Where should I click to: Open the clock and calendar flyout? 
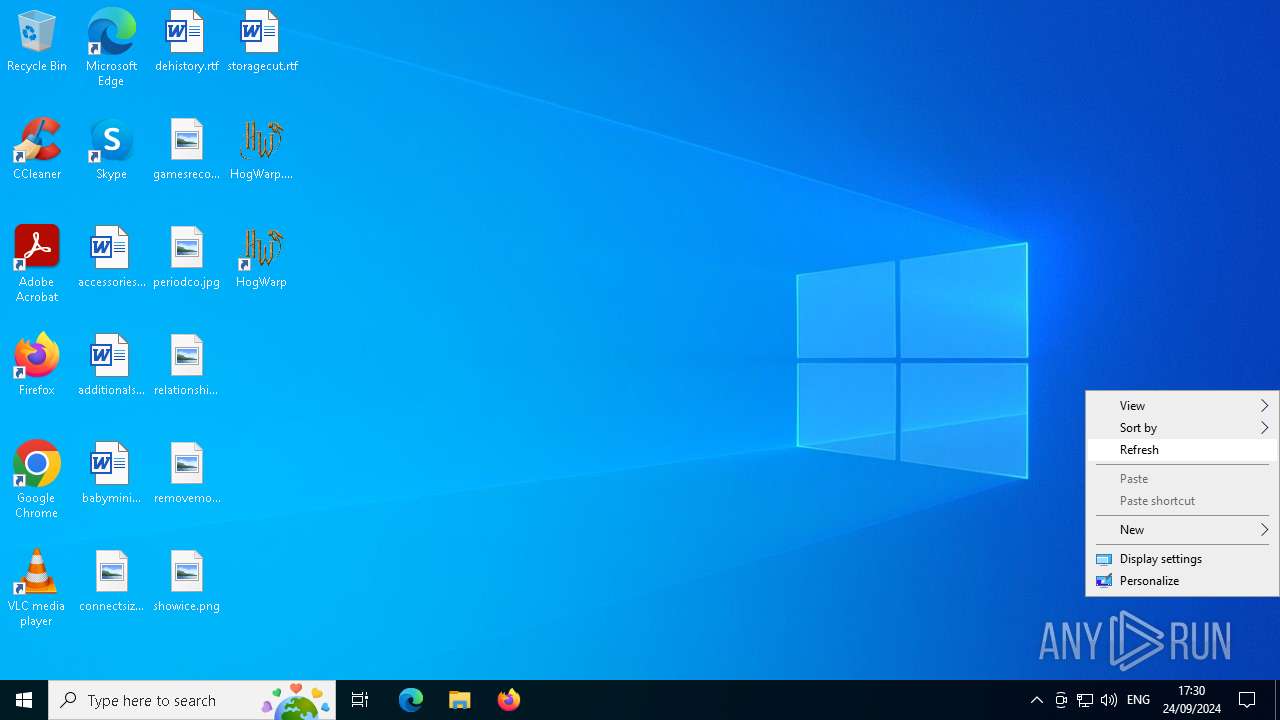[1192, 700]
